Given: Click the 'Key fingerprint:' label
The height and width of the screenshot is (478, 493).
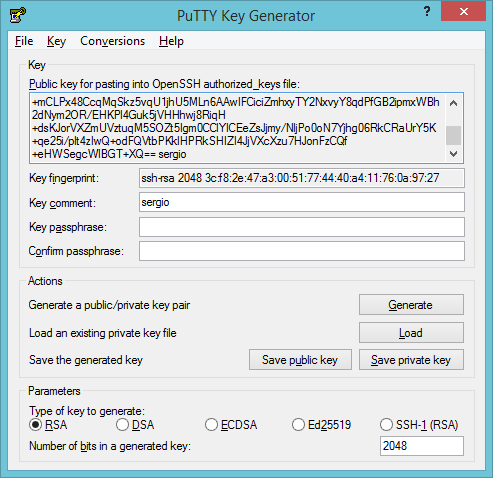Looking at the screenshot, I should click(64, 178).
